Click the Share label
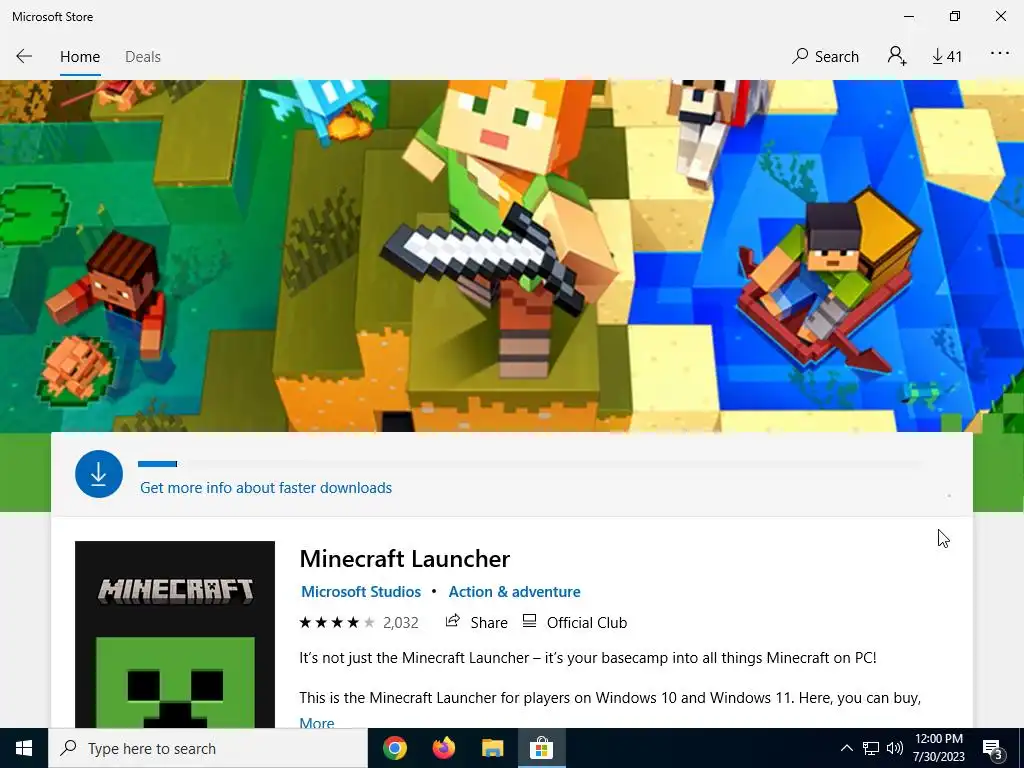 click(489, 623)
